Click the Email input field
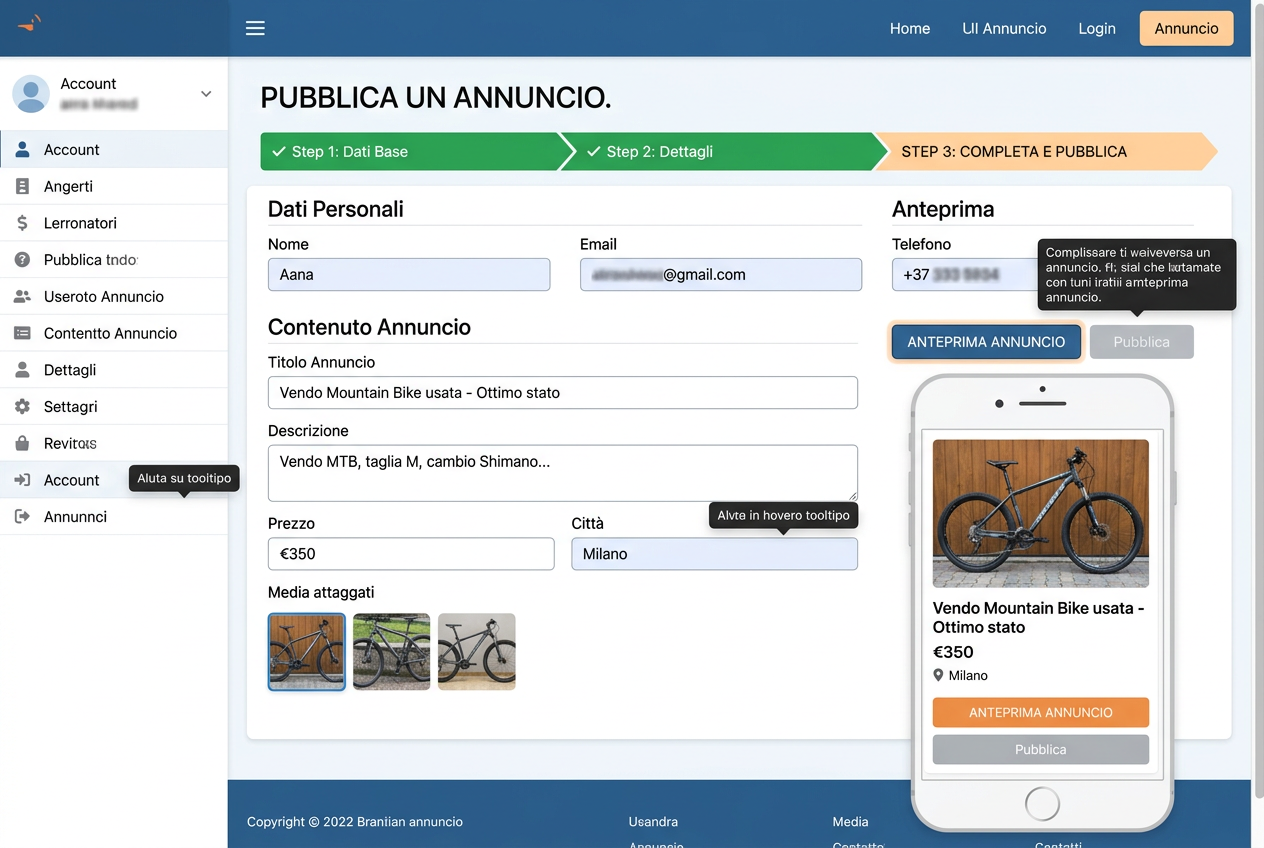1264x848 pixels. coord(721,275)
